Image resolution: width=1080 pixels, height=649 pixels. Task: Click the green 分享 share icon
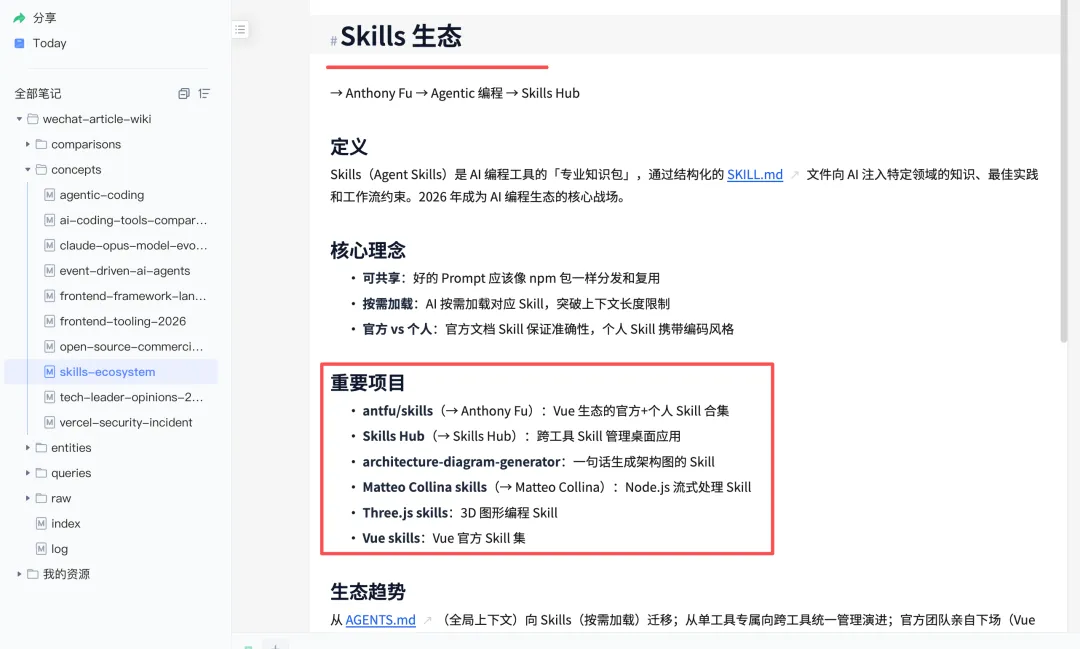(17, 17)
